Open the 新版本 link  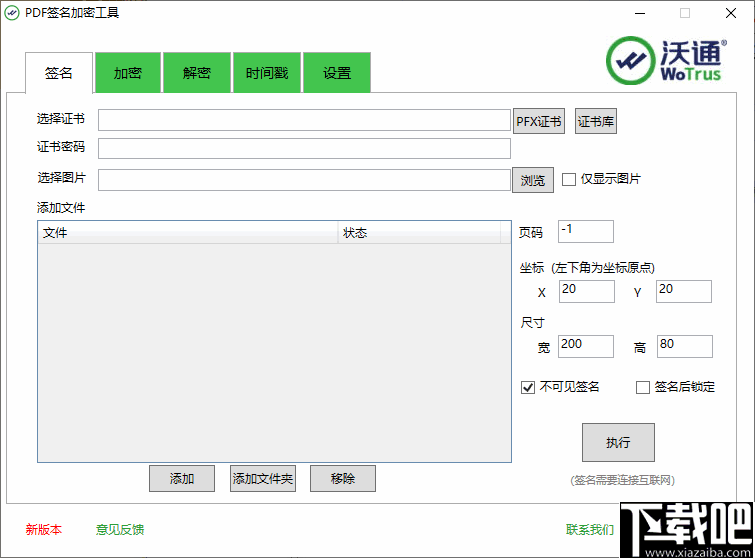[x=44, y=530]
